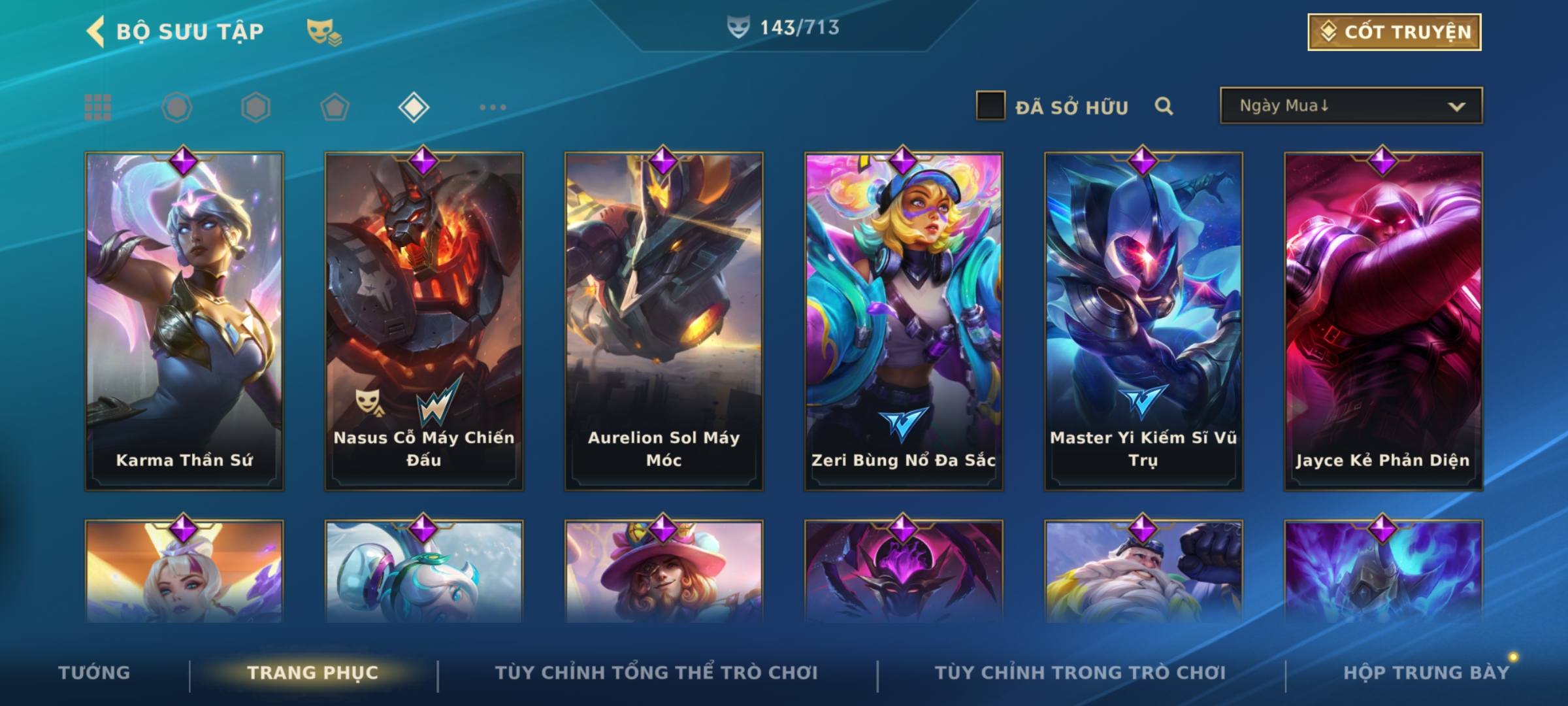
Task: Open the Ngày Mua sort dropdown
Action: coord(1351,106)
